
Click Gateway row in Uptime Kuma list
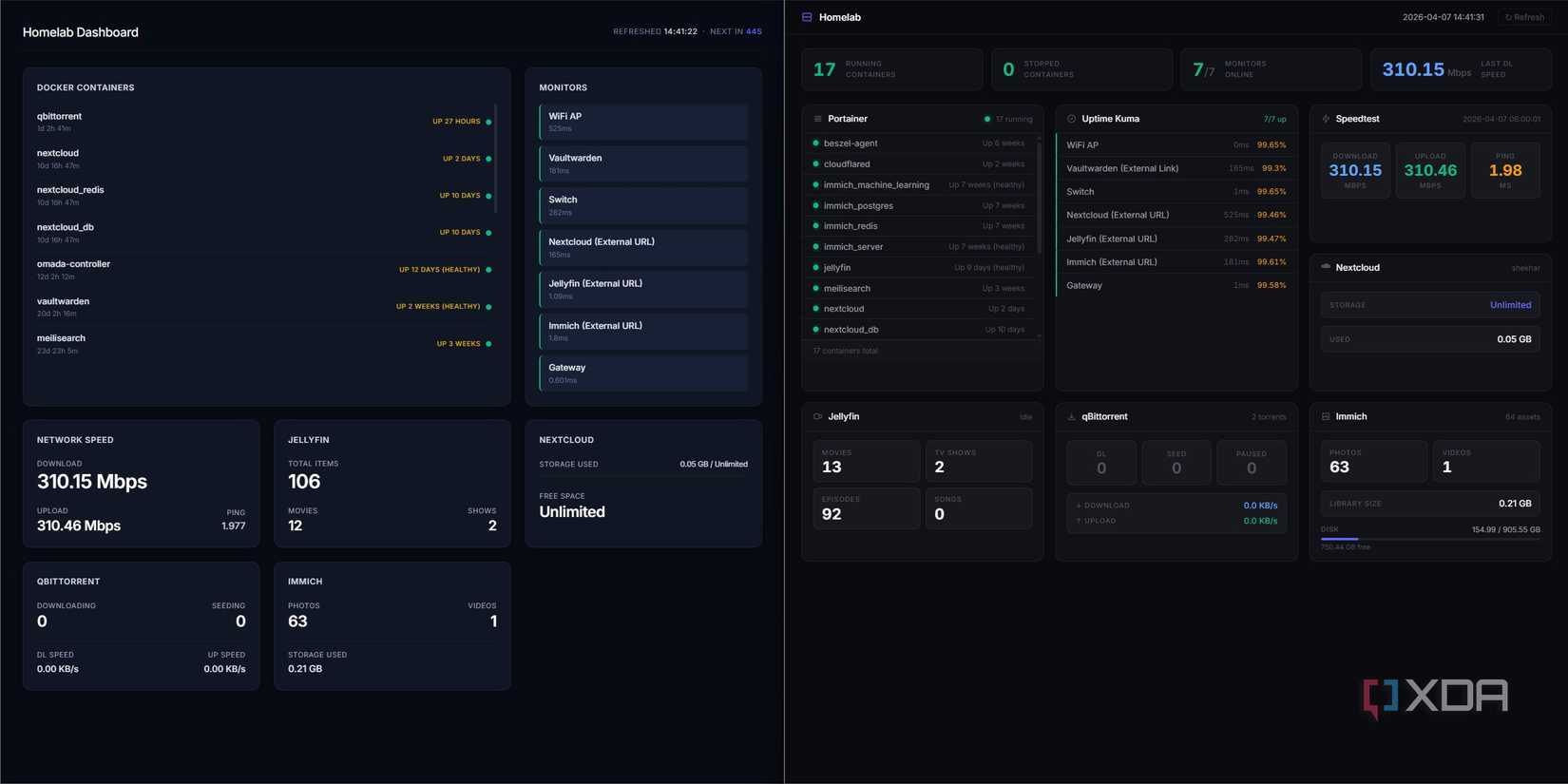1176,285
